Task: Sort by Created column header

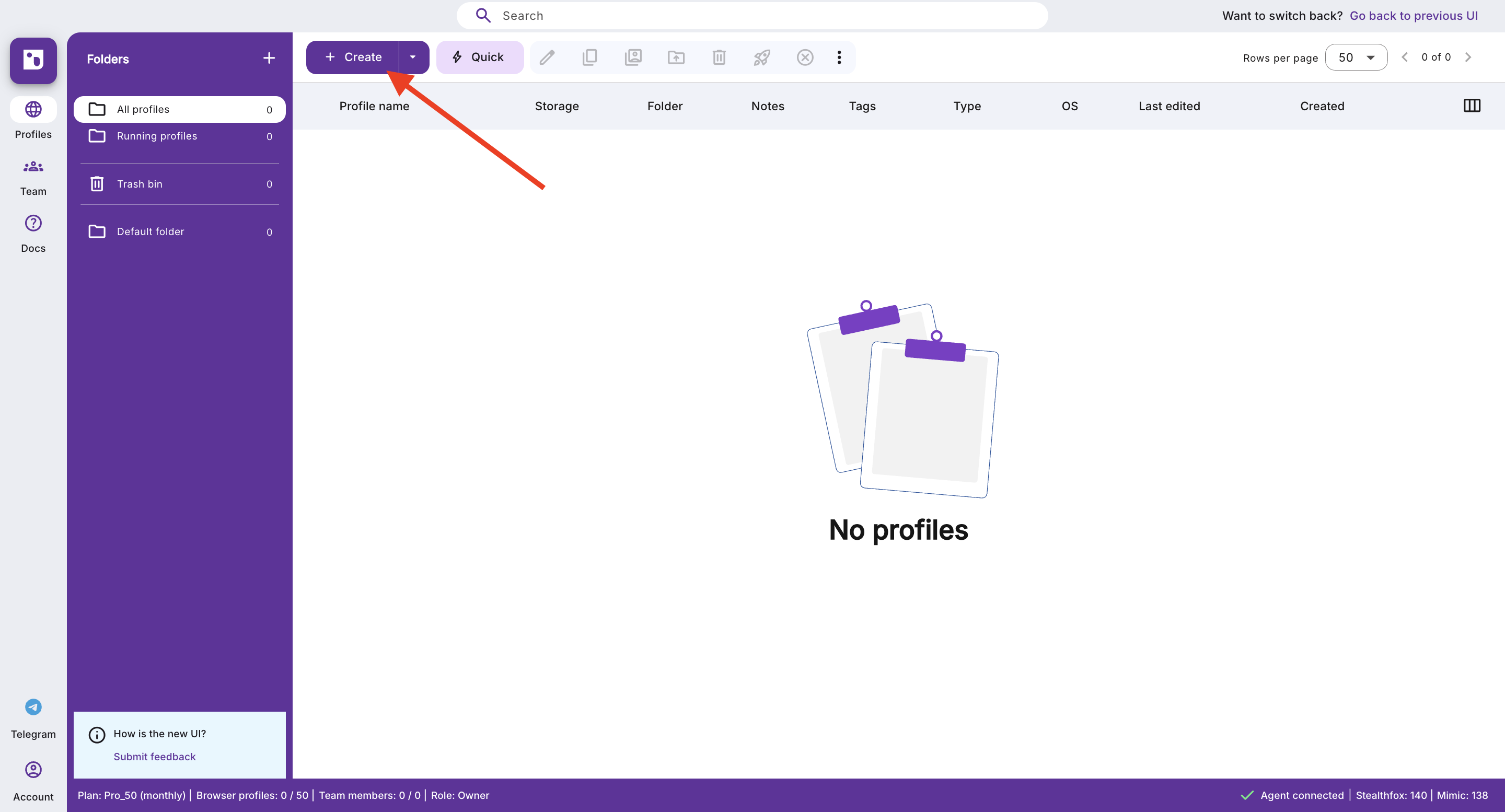Action: [1322, 106]
